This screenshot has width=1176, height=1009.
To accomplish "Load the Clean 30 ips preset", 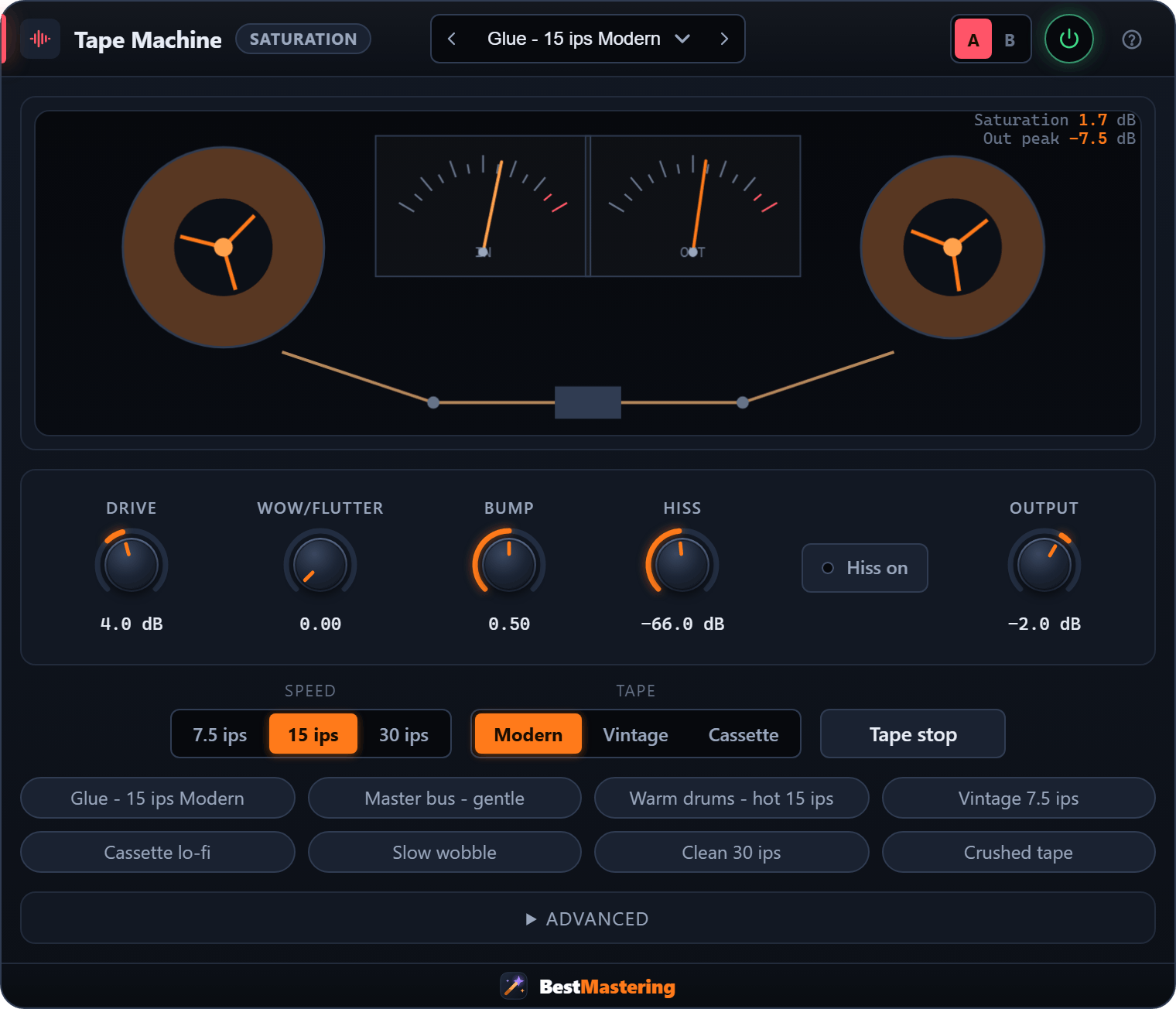I will [732, 852].
